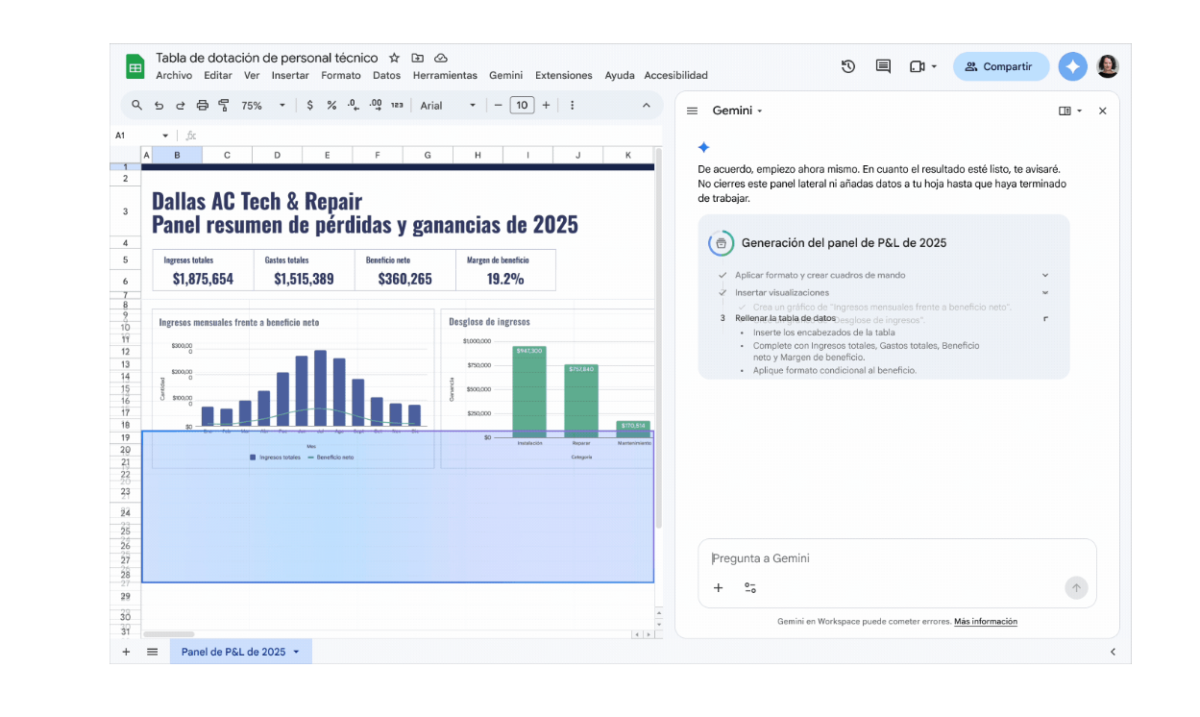Add a new sheet with plus button
1200x717 pixels.
click(x=126, y=652)
